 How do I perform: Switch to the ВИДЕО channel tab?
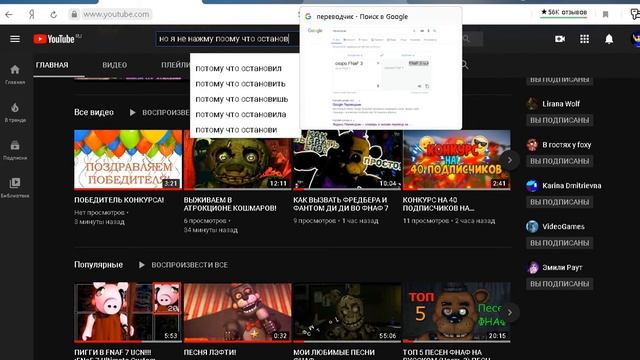pyautogui.click(x=115, y=65)
